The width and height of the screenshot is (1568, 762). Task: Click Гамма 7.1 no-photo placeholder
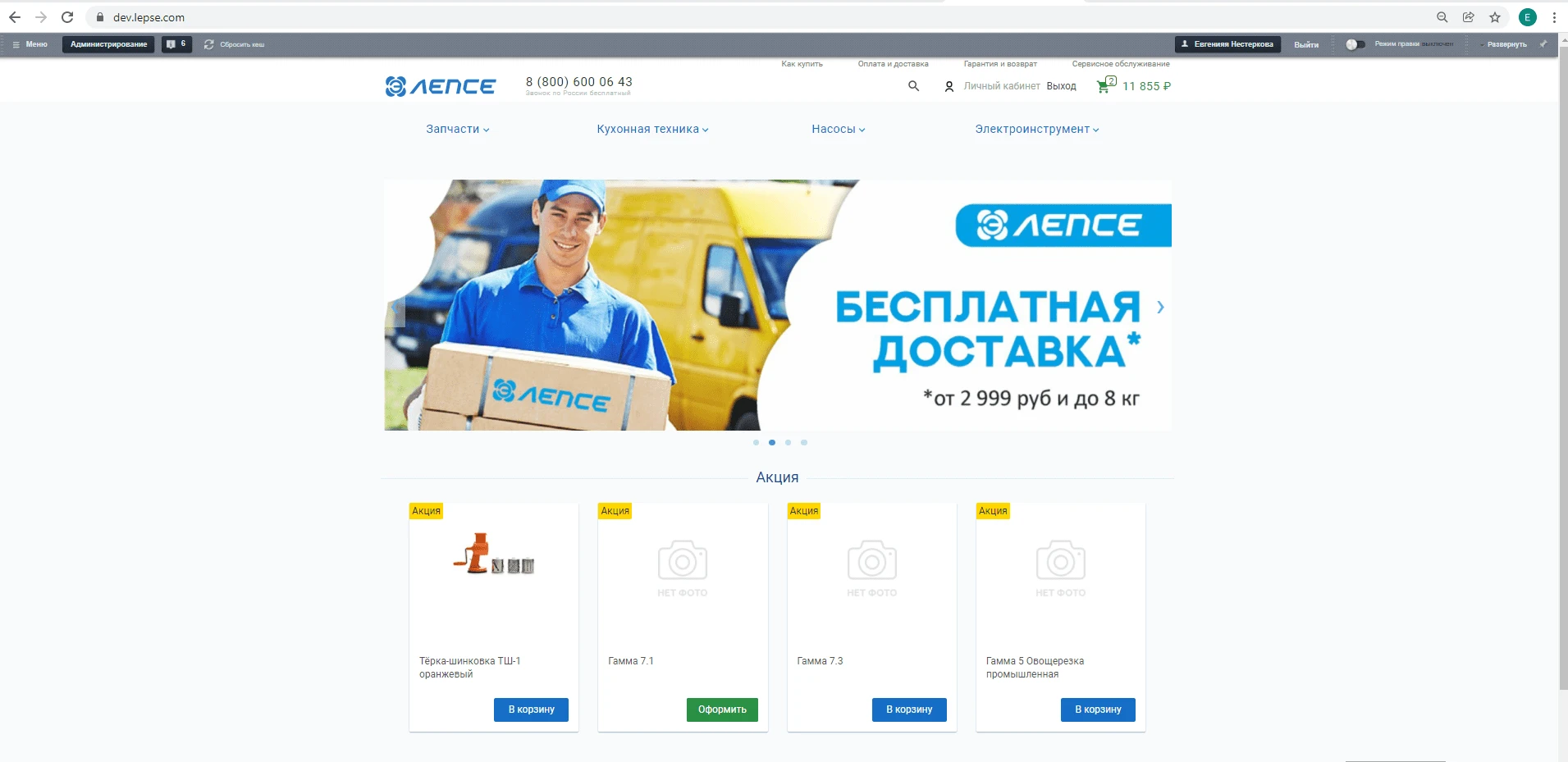pyautogui.click(x=683, y=568)
